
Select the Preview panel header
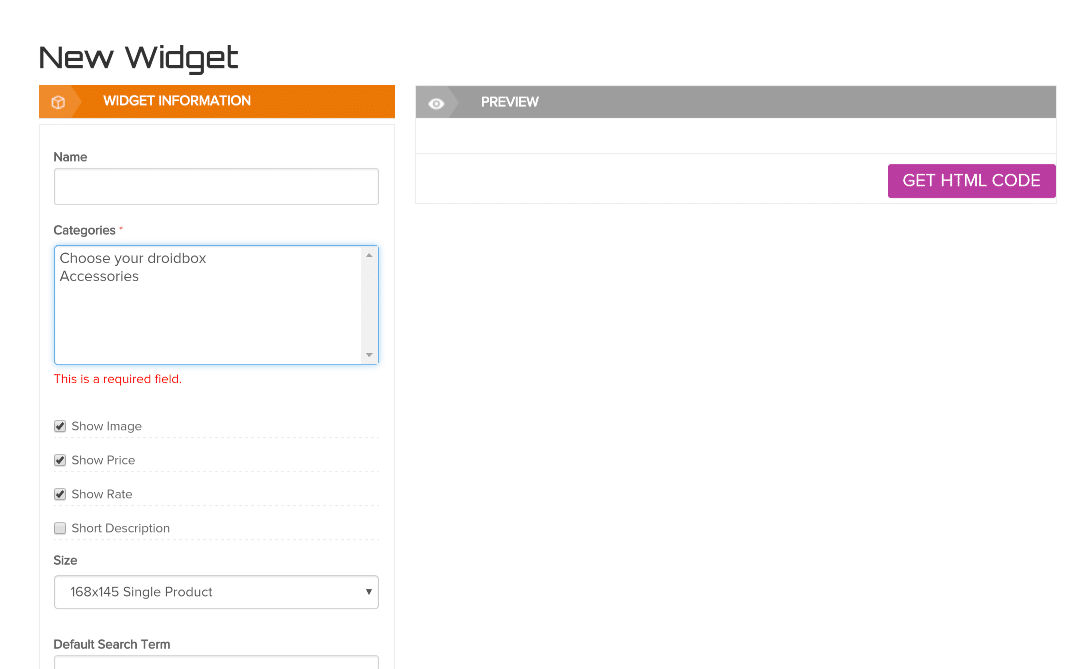[736, 102]
